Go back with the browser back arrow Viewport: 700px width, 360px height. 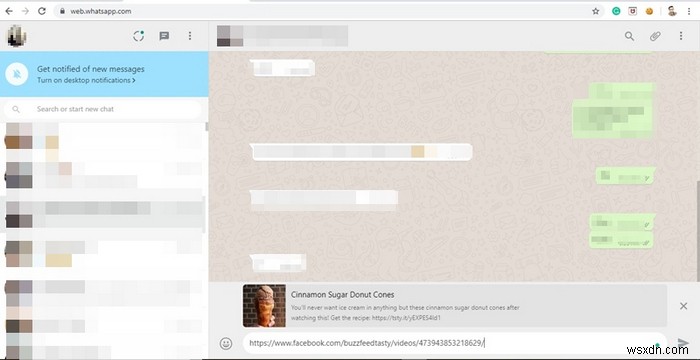coord(9,11)
